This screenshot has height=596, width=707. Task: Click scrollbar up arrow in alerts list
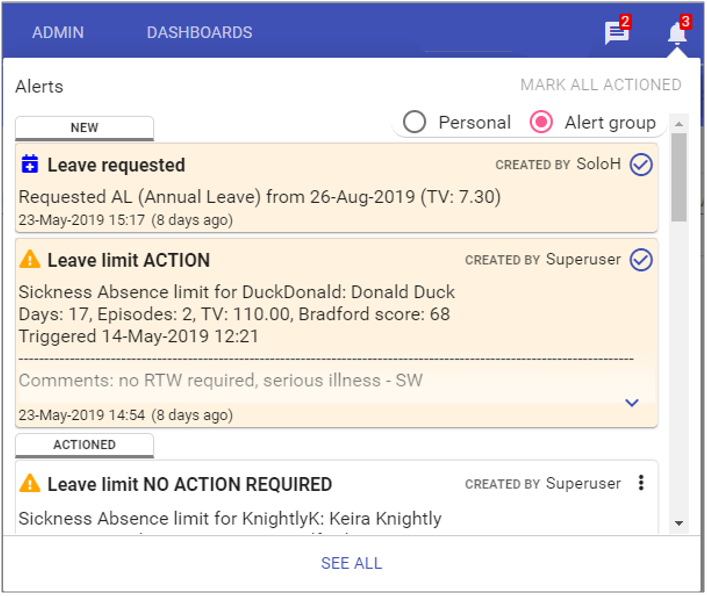click(x=679, y=124)
